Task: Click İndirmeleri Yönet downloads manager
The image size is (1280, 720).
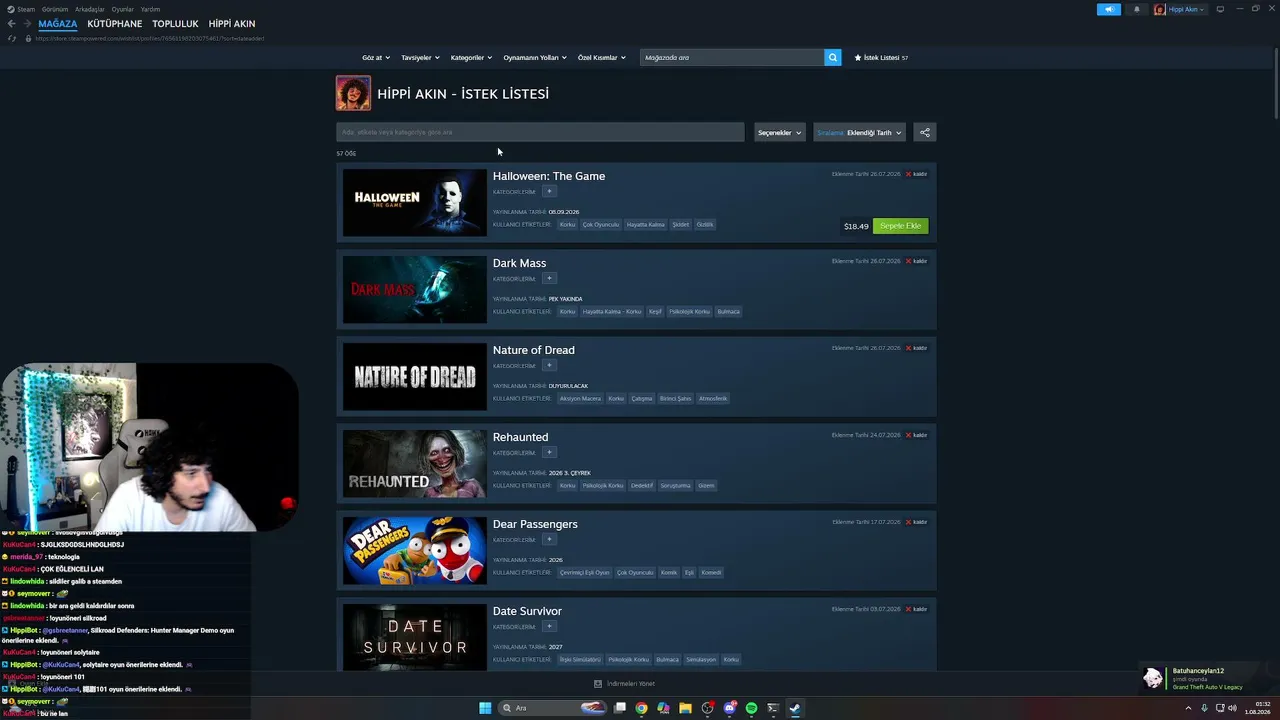Action: tap(625, 684)
